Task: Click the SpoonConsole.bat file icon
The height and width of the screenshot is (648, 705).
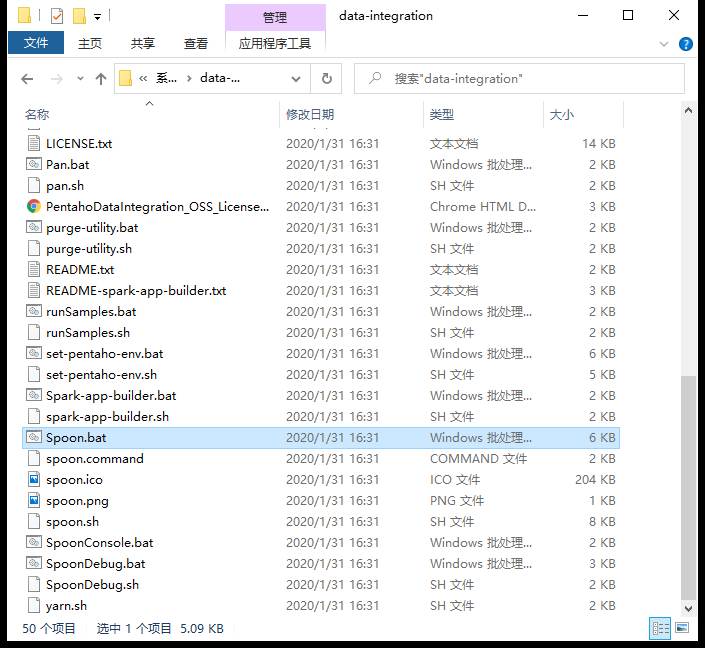Action: point(34,542)
